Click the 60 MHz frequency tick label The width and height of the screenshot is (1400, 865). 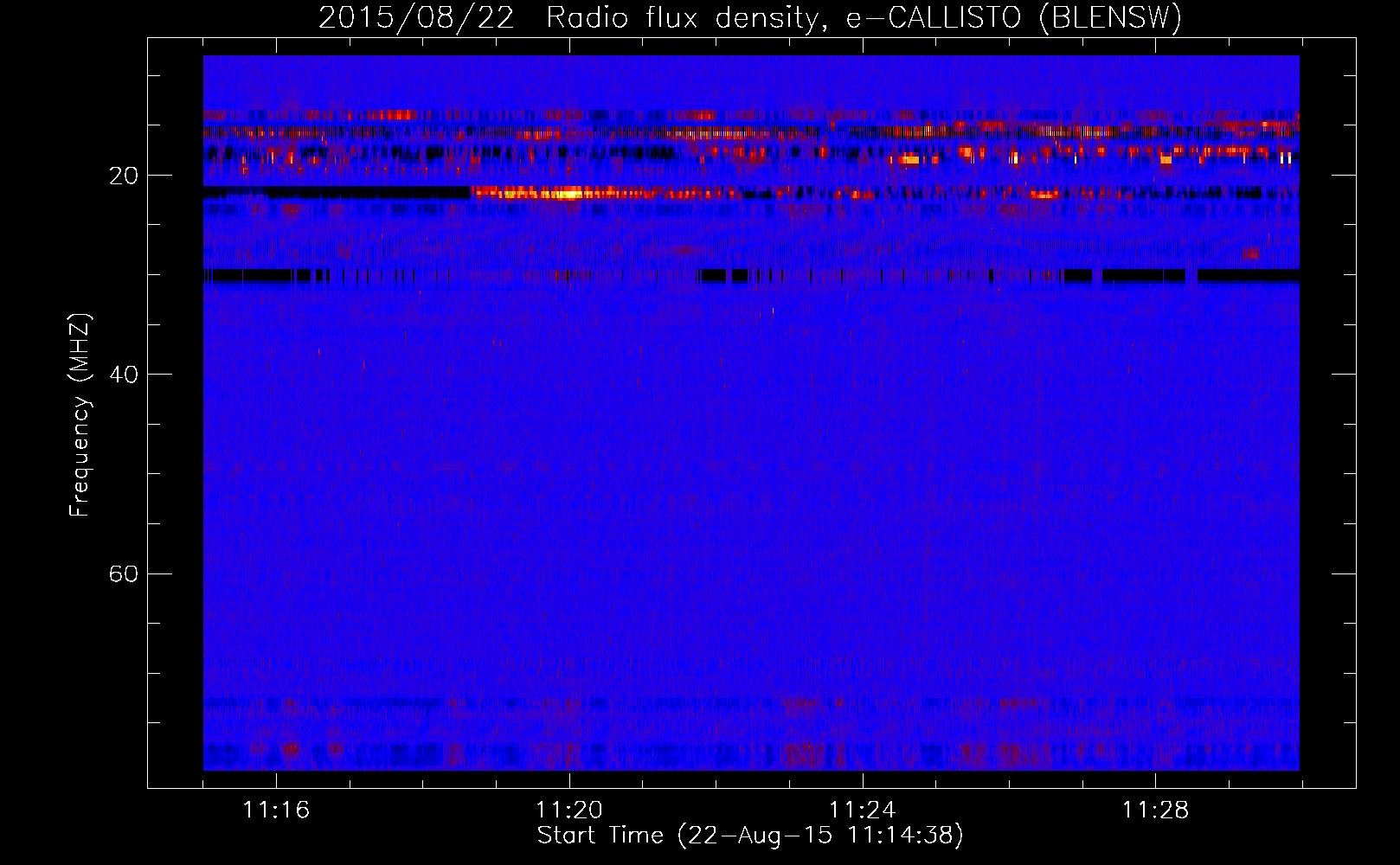pyautogui.click(x=124, y=573)
